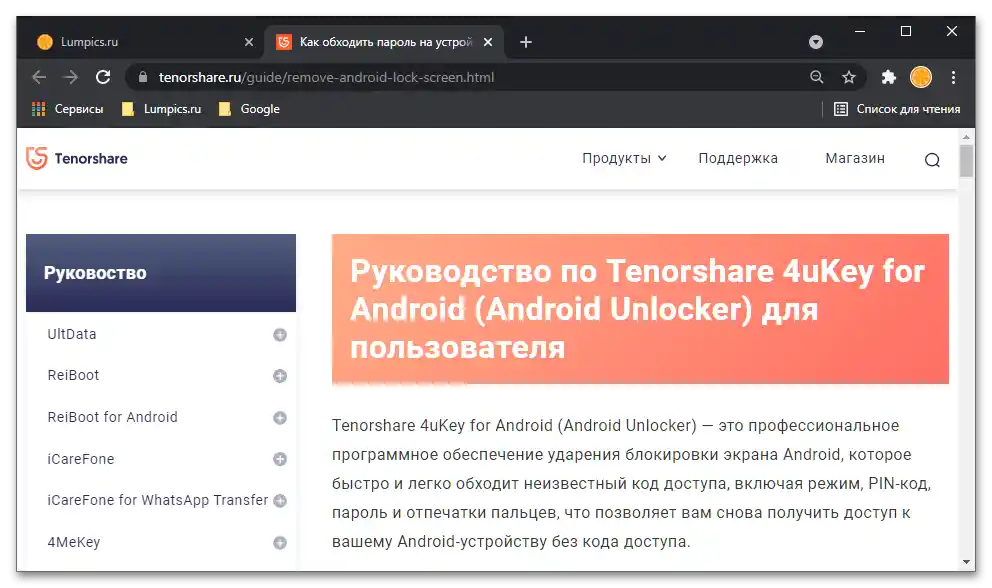Image resolution: width=992 pixels, height=588 pixels.
Task: Close the Tenorshare guide tab
Action: [x=488, y=42]
